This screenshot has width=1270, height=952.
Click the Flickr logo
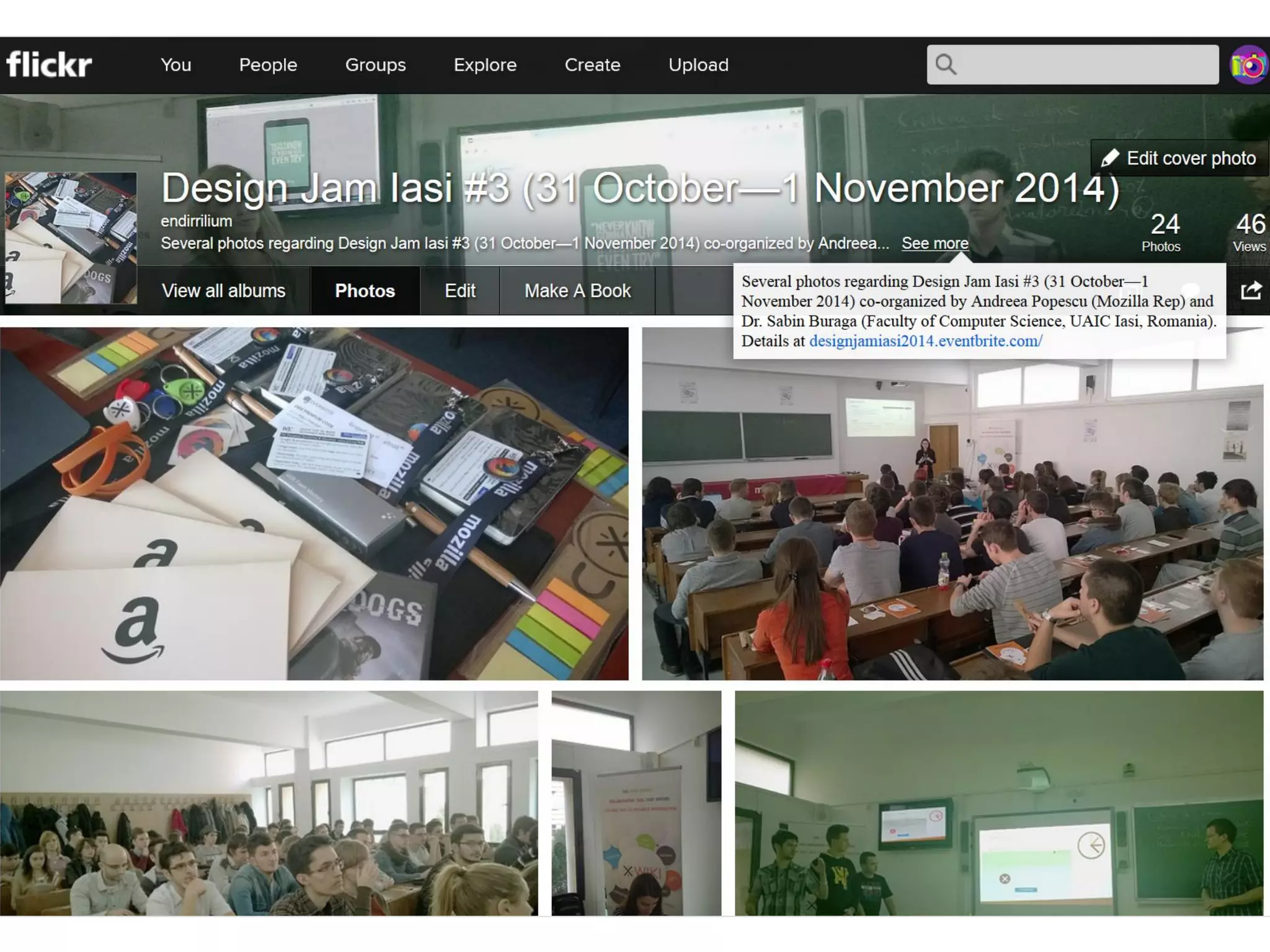pyautogui.click(x=49, y=64)
